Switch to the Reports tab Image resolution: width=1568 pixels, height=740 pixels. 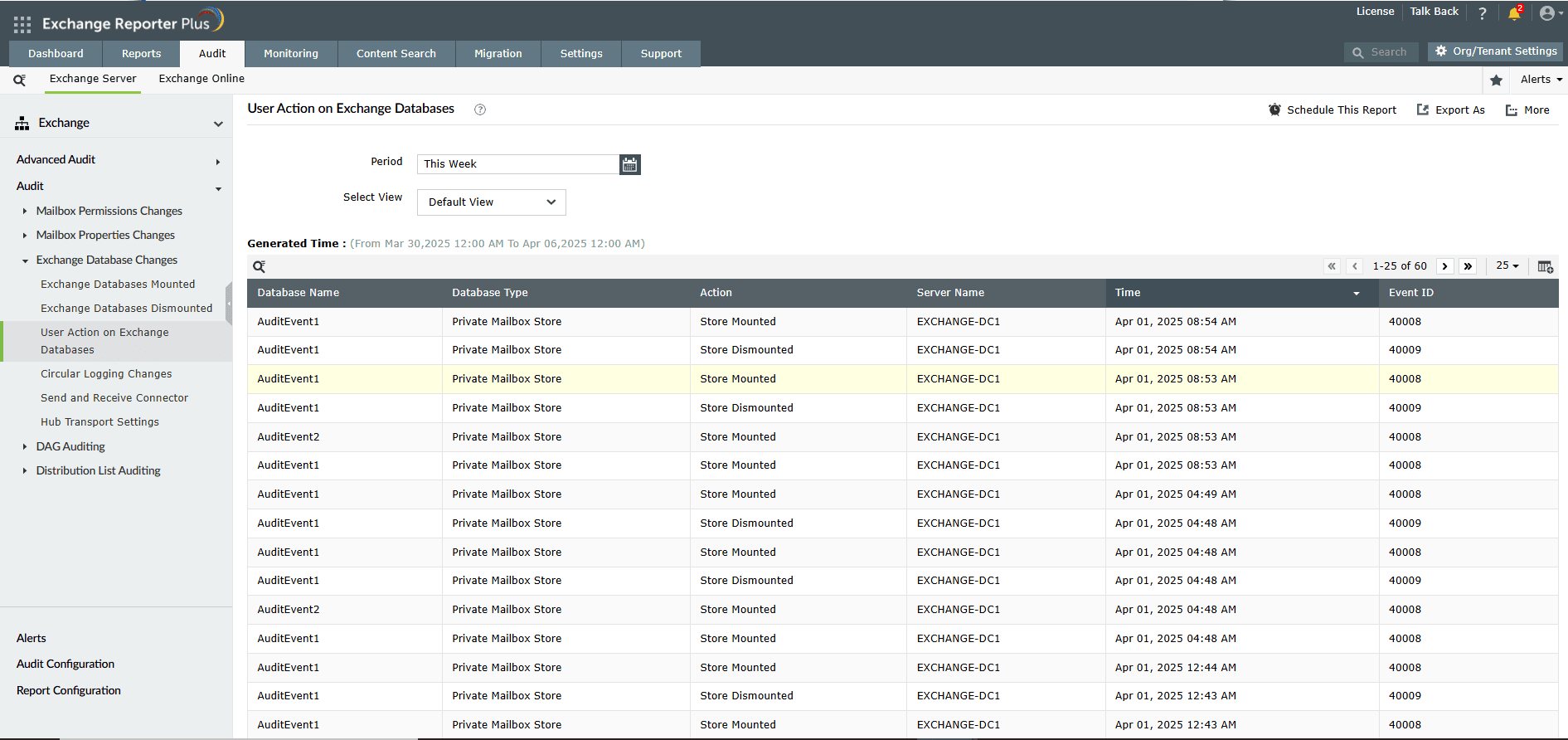tap(141, 54)
